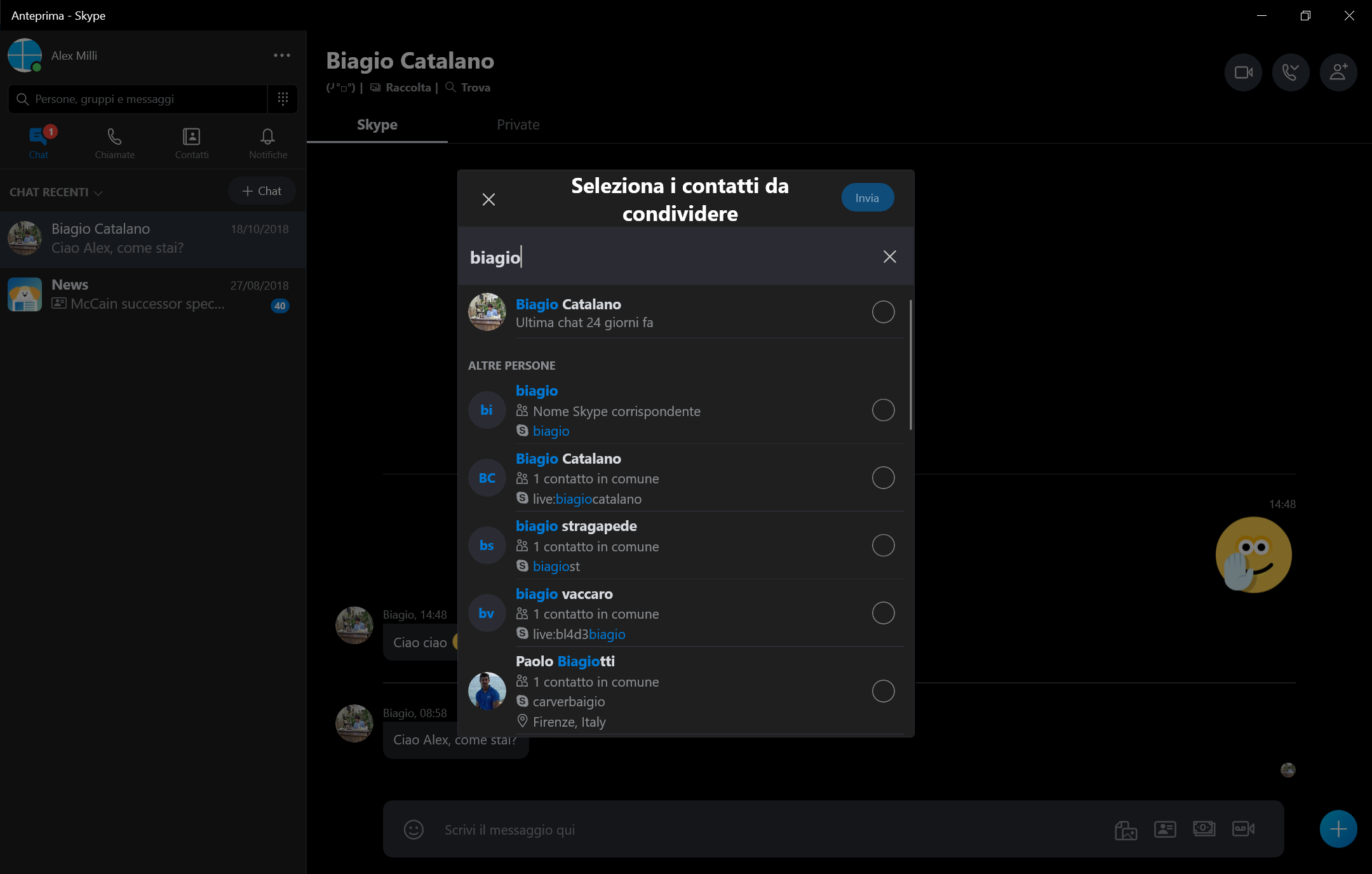Open Alex Milli profile avatar
This screenshot has width=1372, height=874.
(25, 55)
